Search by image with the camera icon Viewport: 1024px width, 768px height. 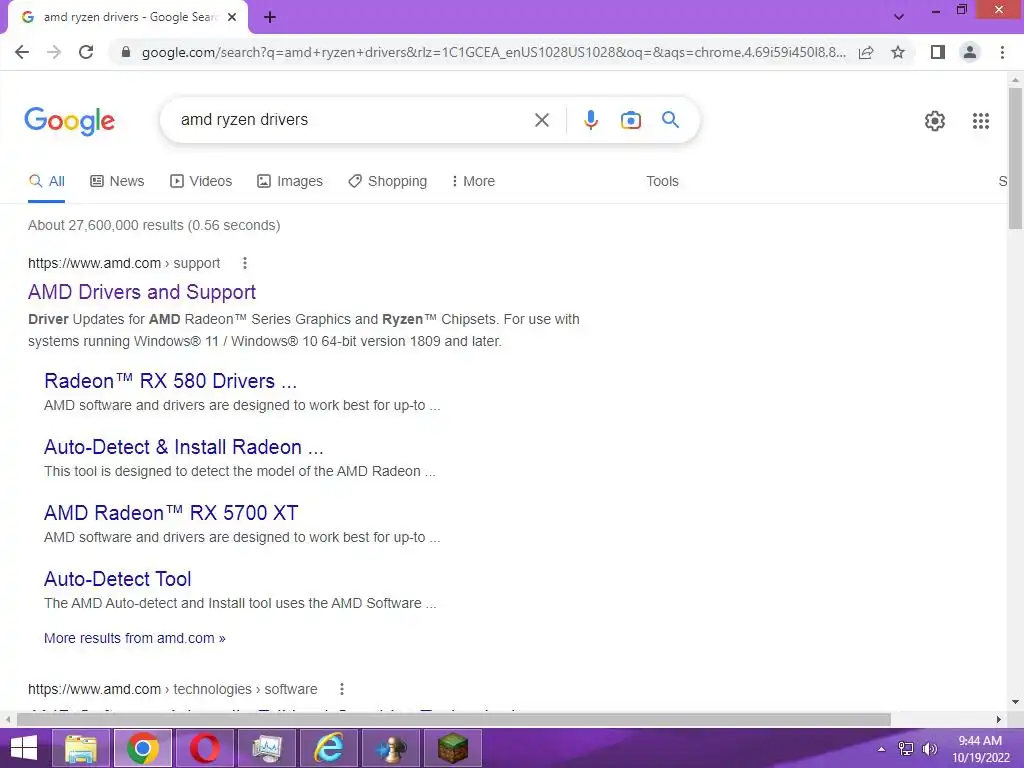(631, 120)
